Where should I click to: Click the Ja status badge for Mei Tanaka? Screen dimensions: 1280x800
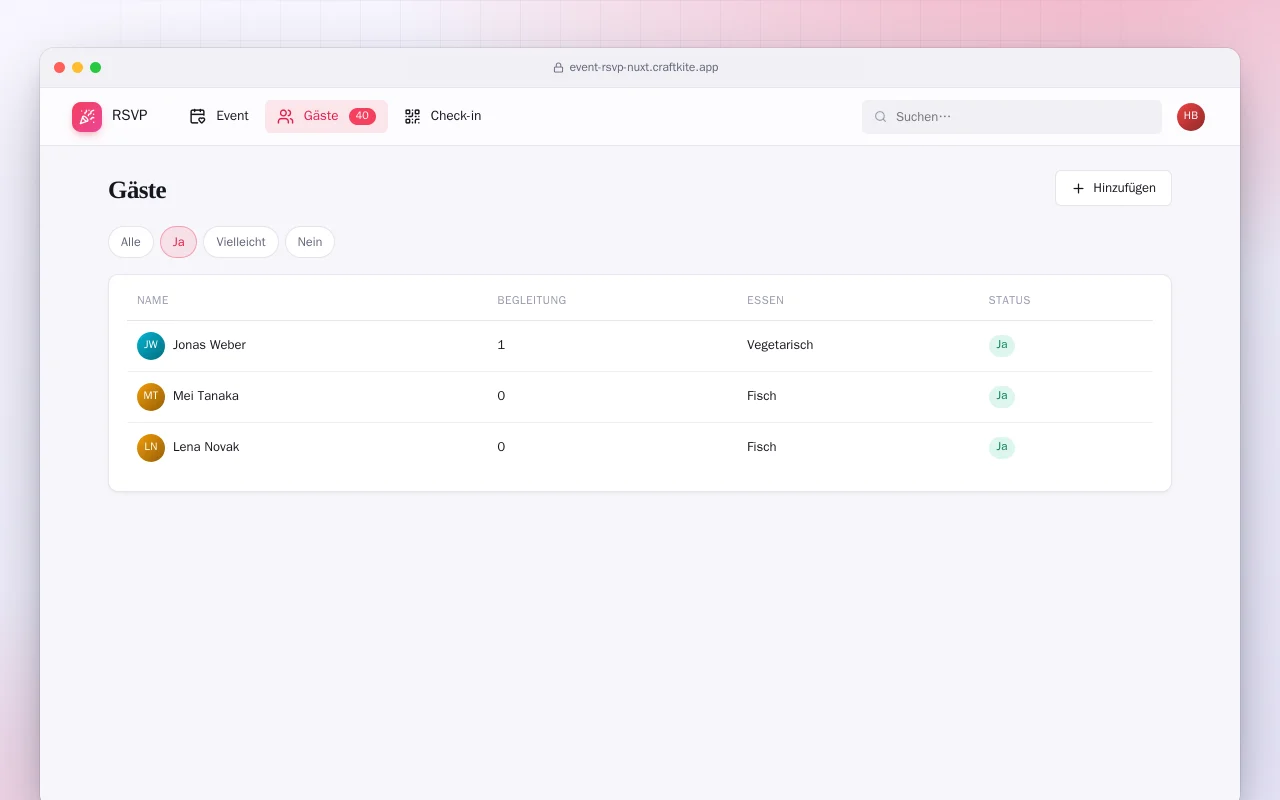(x=1002, y=397)
